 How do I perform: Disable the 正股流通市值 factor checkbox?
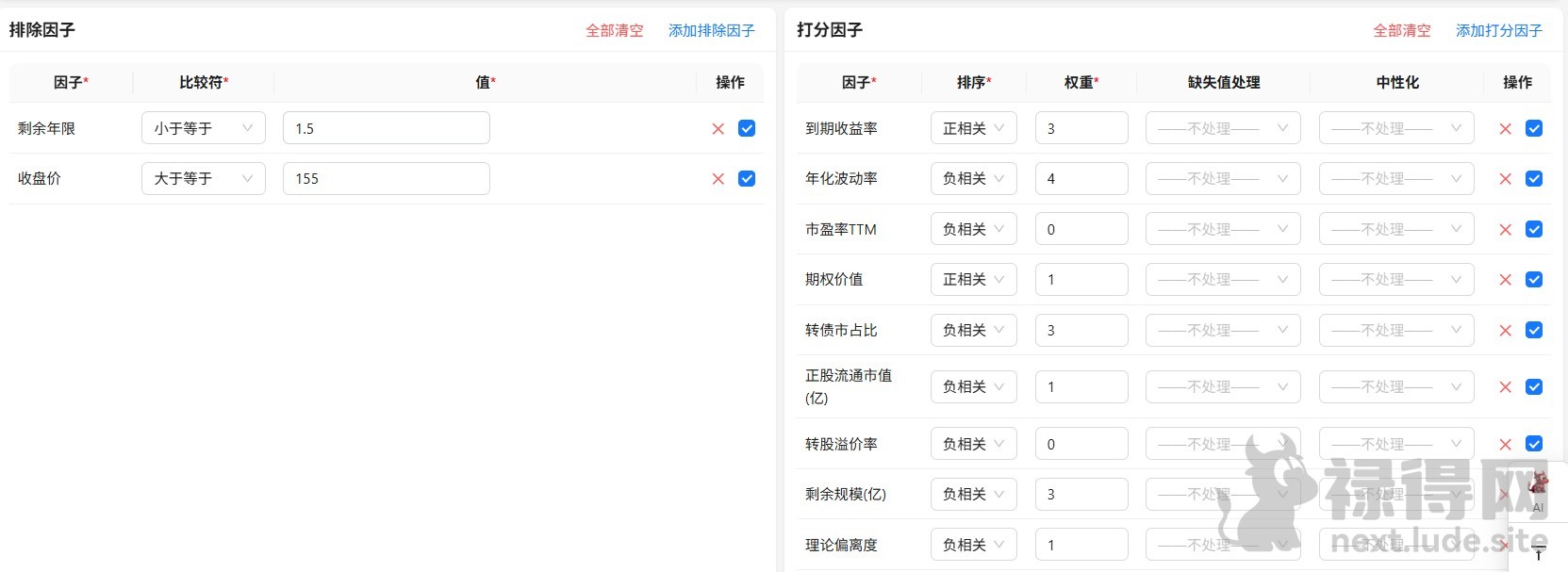point(1534,386)
